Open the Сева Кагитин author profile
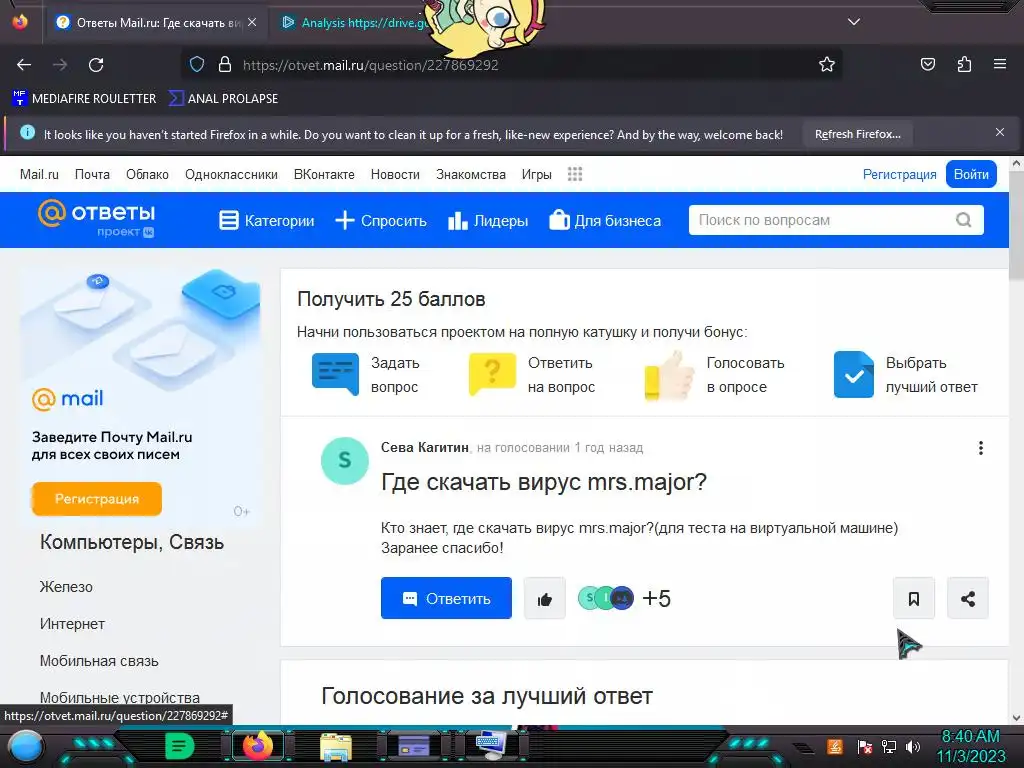This screenshot has height=768, width=1024. [424, 447]
